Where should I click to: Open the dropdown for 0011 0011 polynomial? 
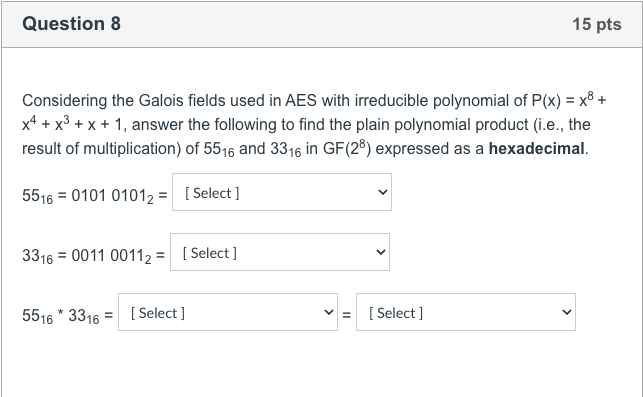pos(280,252)
